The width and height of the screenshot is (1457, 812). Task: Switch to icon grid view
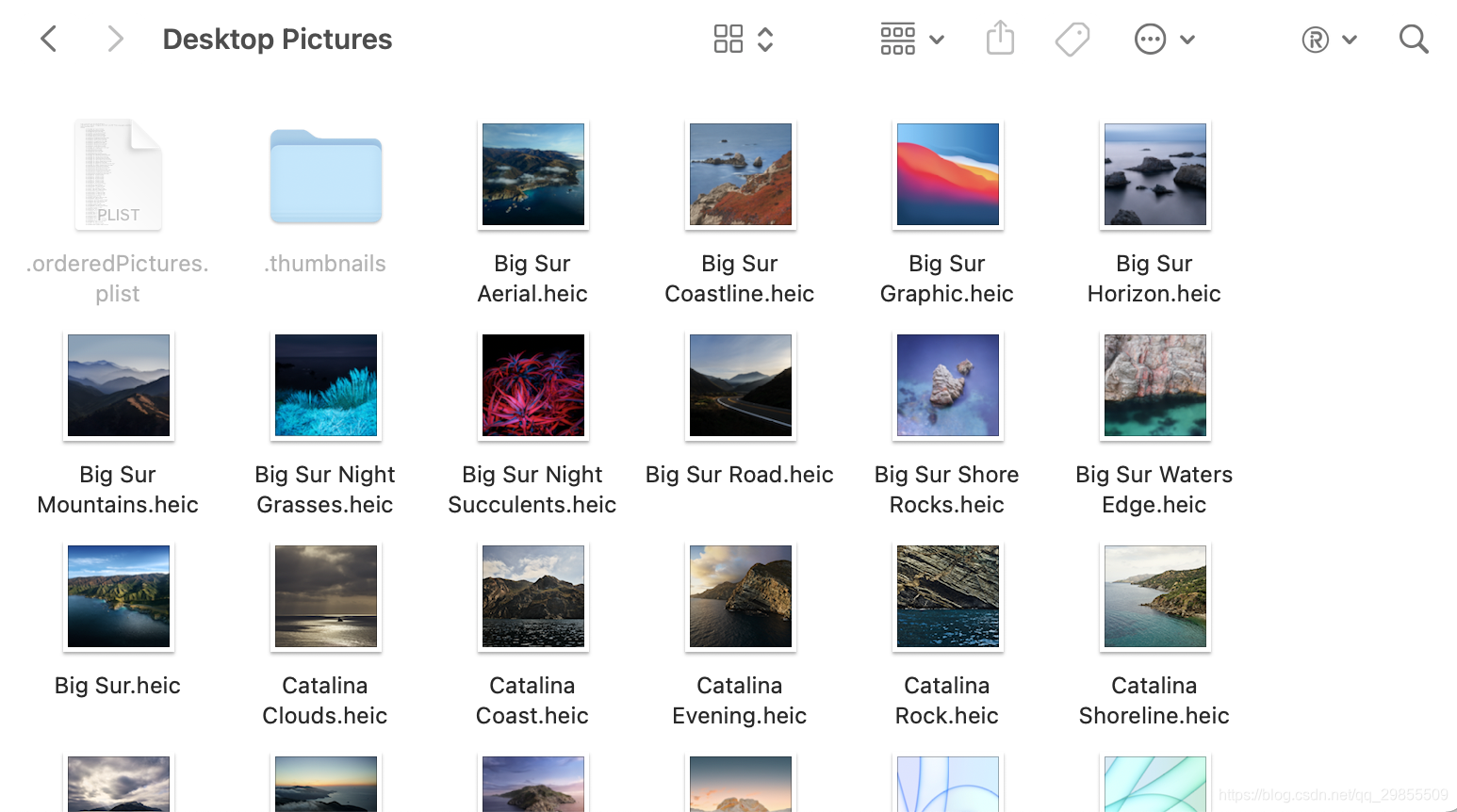(x=728, y=40)
